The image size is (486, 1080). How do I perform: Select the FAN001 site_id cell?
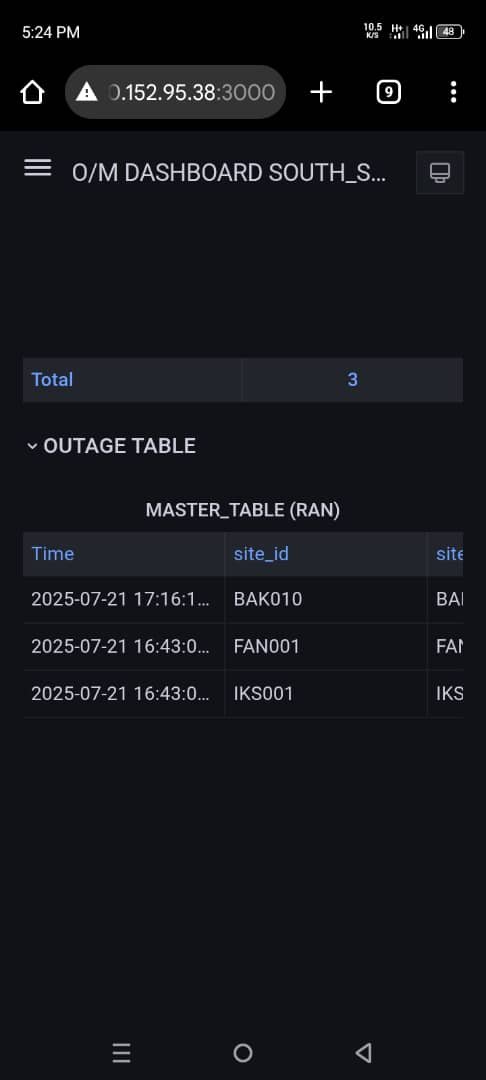326,647
